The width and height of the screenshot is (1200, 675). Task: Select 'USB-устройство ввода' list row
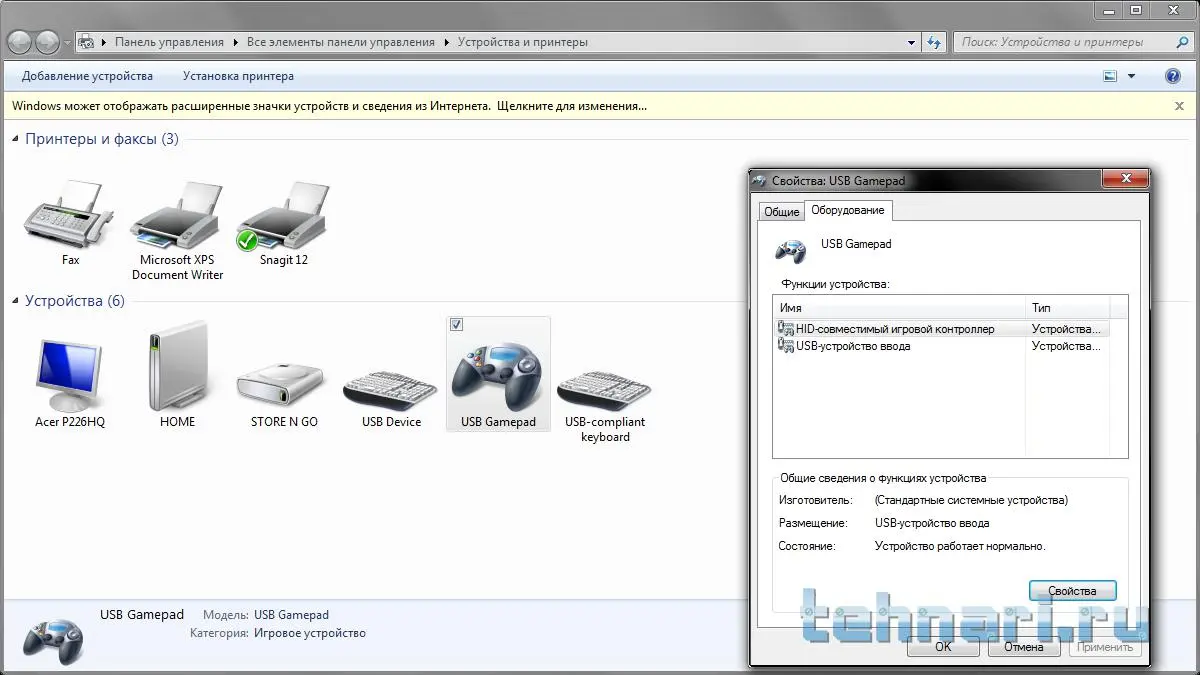click(x=941, y=346)
